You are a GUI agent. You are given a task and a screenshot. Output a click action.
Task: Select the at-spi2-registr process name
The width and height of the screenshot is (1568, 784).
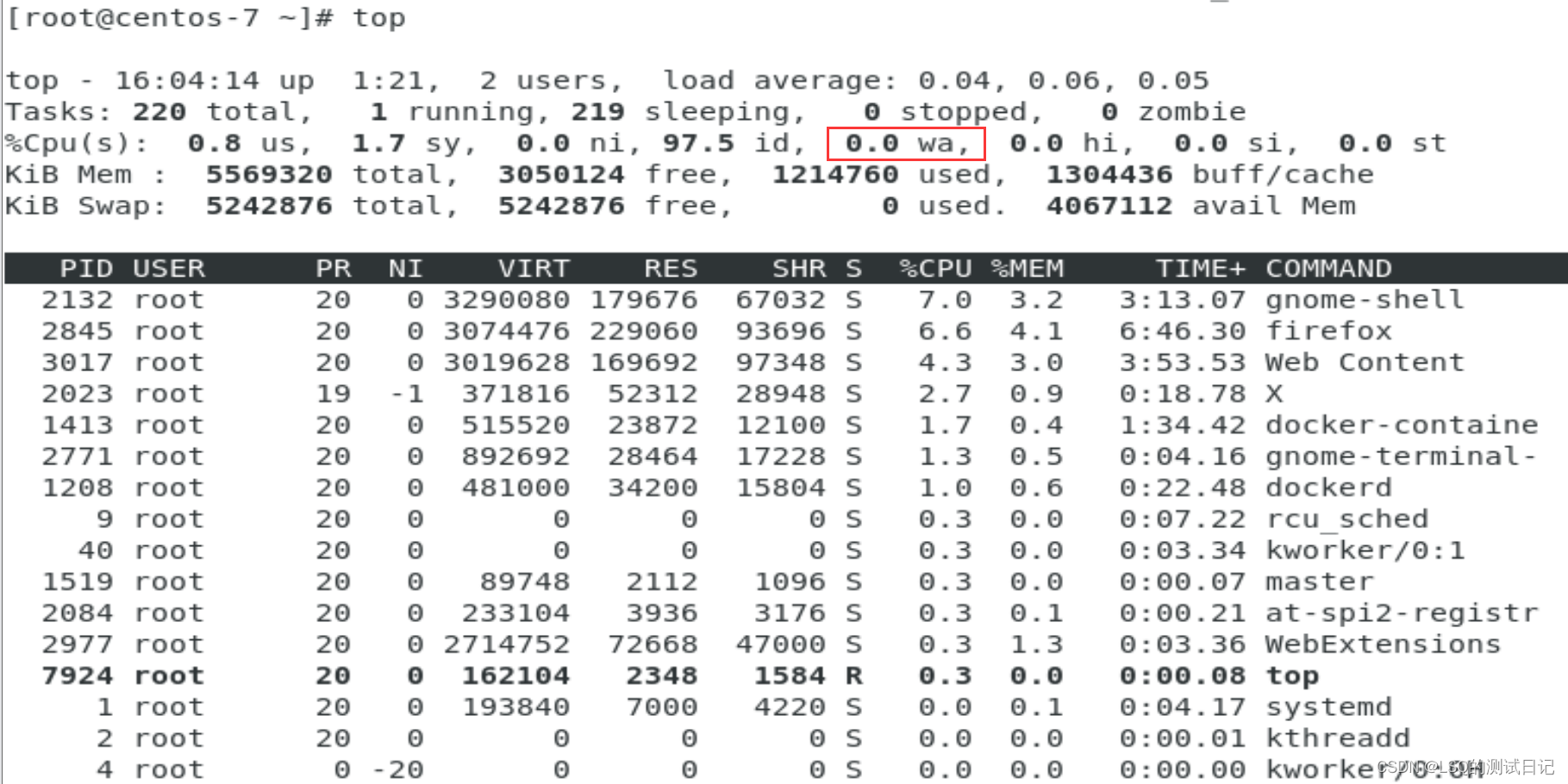(1402, 613)
